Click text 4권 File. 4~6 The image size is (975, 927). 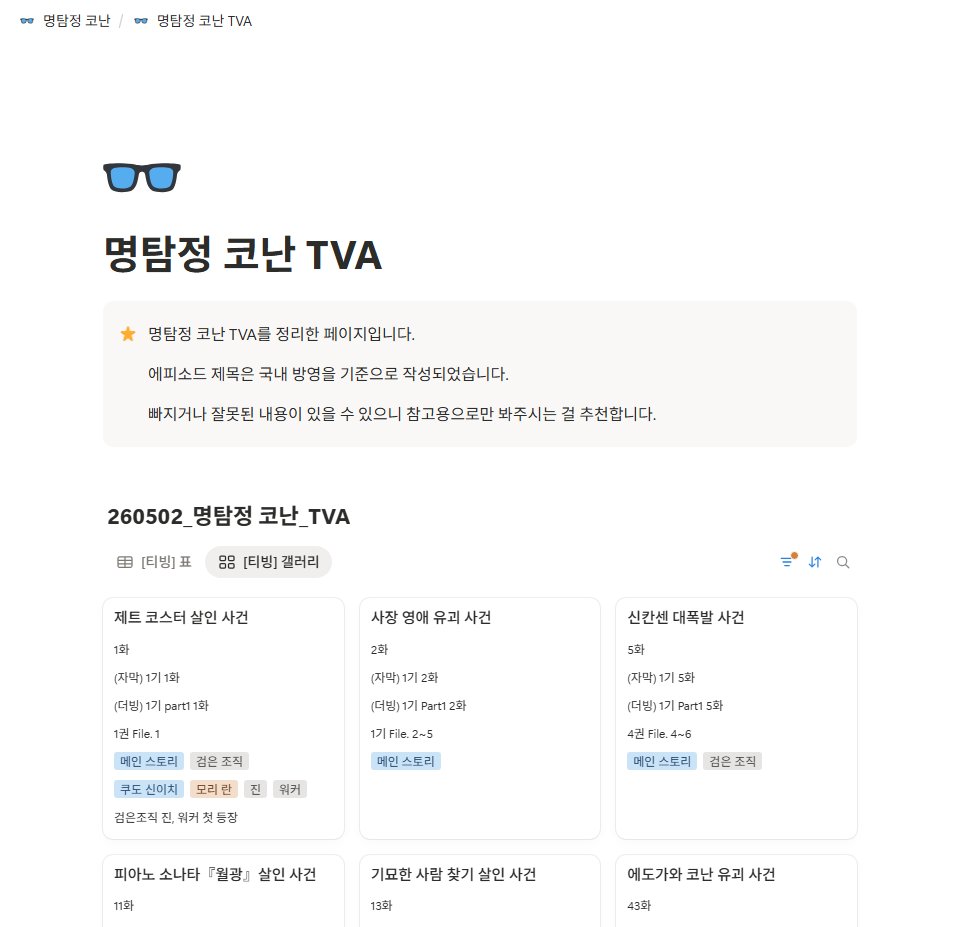[x=659, y=734]
